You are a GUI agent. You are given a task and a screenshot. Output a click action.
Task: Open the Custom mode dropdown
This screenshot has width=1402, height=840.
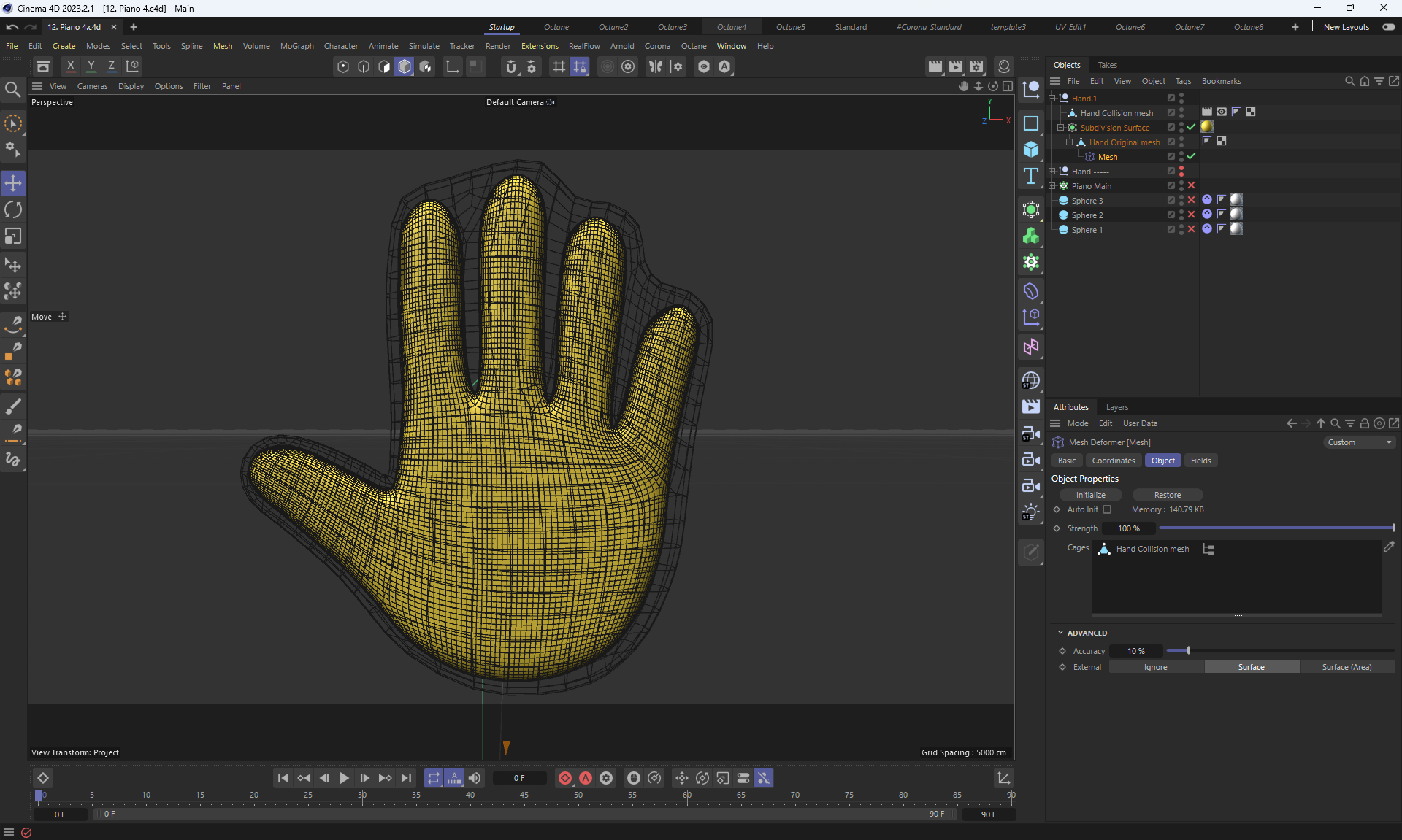[x=1359, y=442]
